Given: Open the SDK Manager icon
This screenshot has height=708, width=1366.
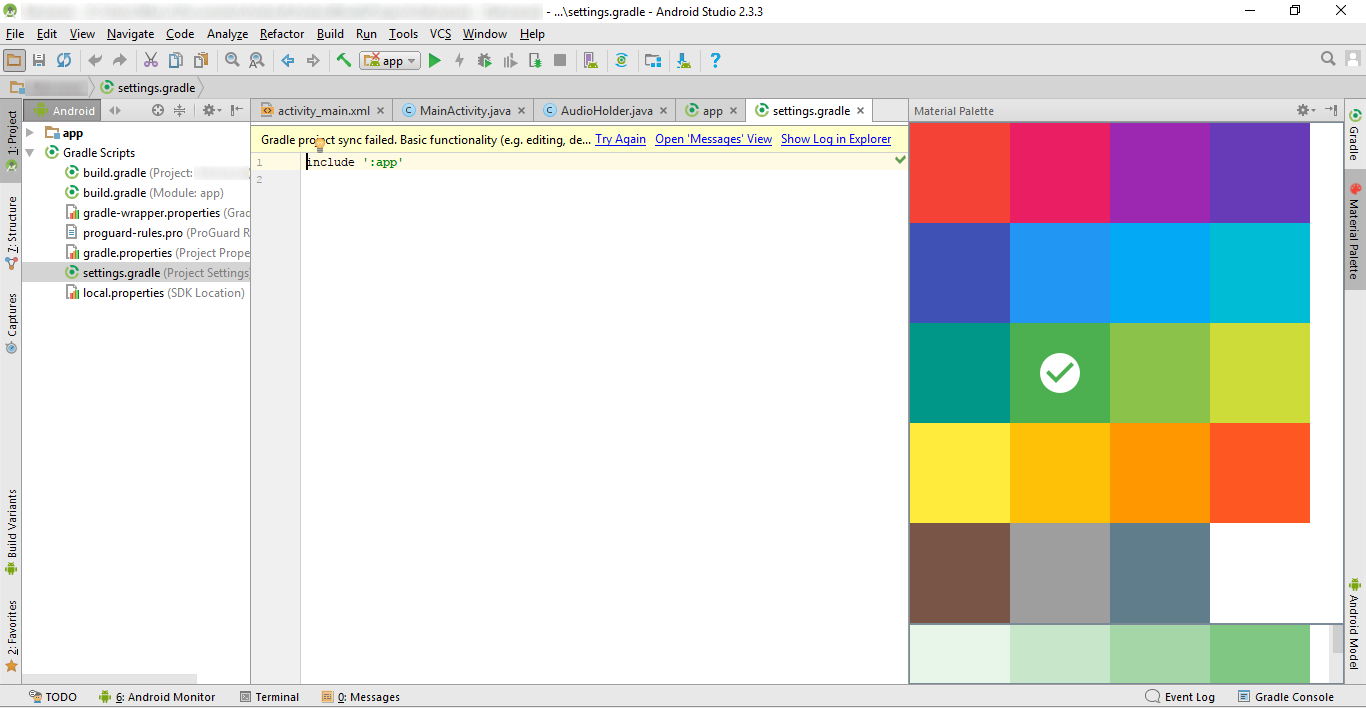Looking at the screenshot, I should coord(683,60).
